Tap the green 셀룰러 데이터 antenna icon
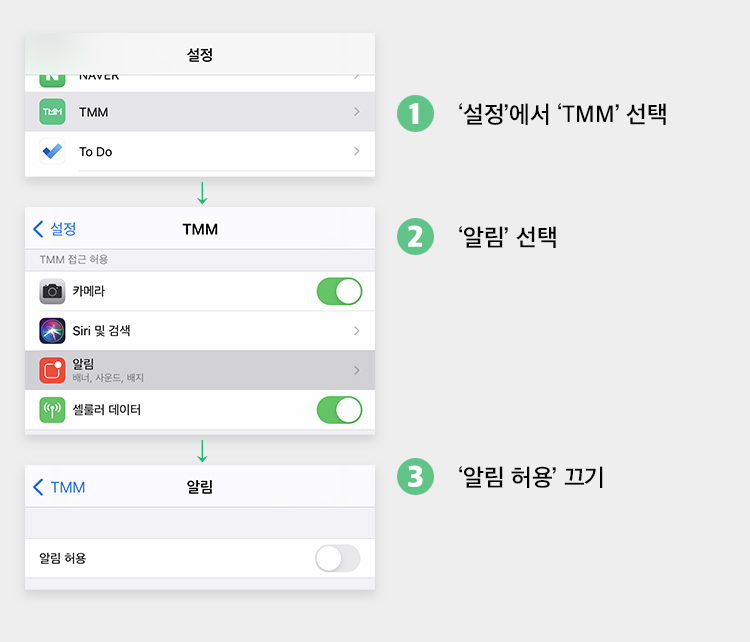The image size is (750, 642). click(52, 410)
